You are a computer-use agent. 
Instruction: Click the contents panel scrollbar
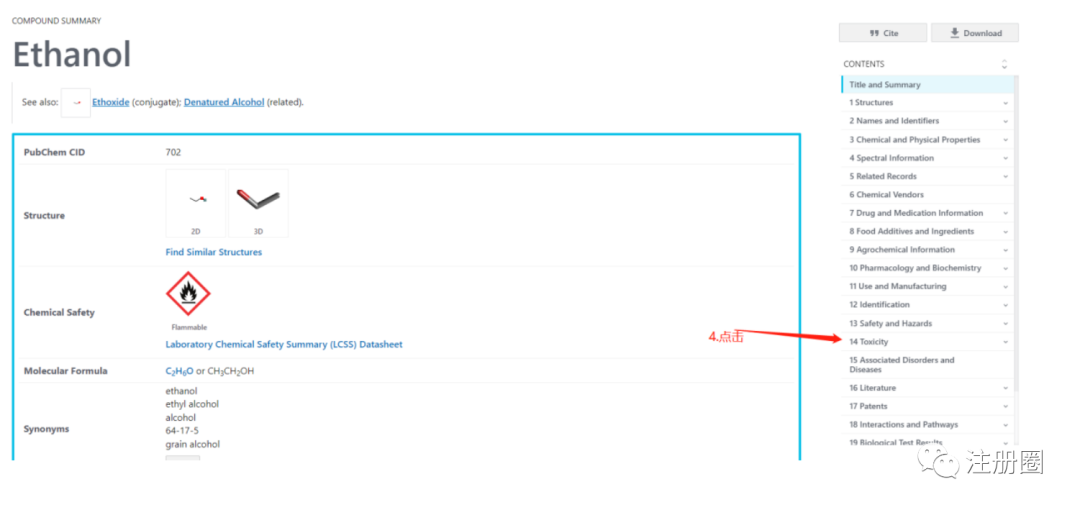pos(1016,234)
